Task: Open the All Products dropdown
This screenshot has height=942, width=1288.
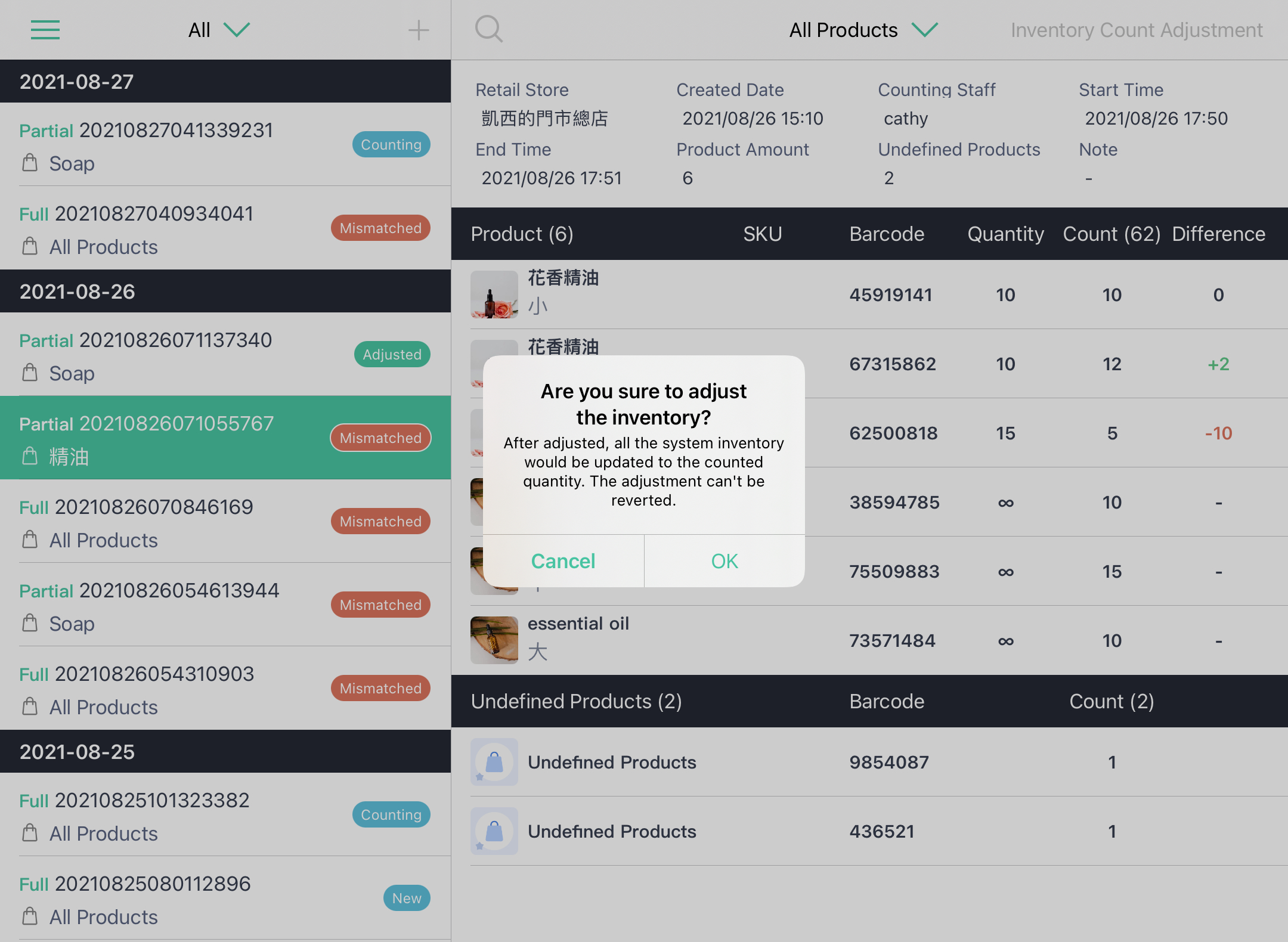Action: point(863,30)
